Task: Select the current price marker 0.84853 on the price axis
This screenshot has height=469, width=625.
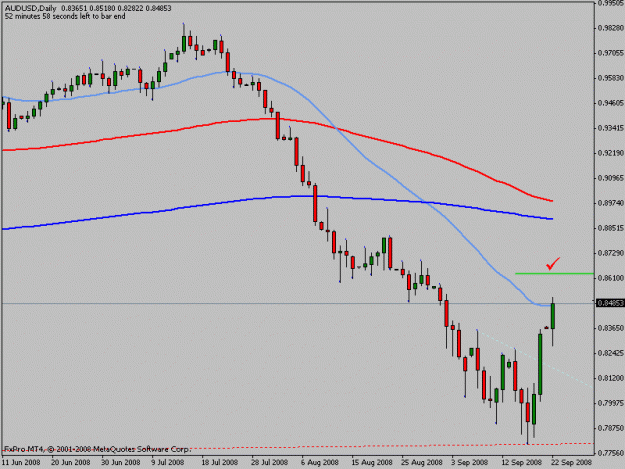Action: tap(610, 304)
